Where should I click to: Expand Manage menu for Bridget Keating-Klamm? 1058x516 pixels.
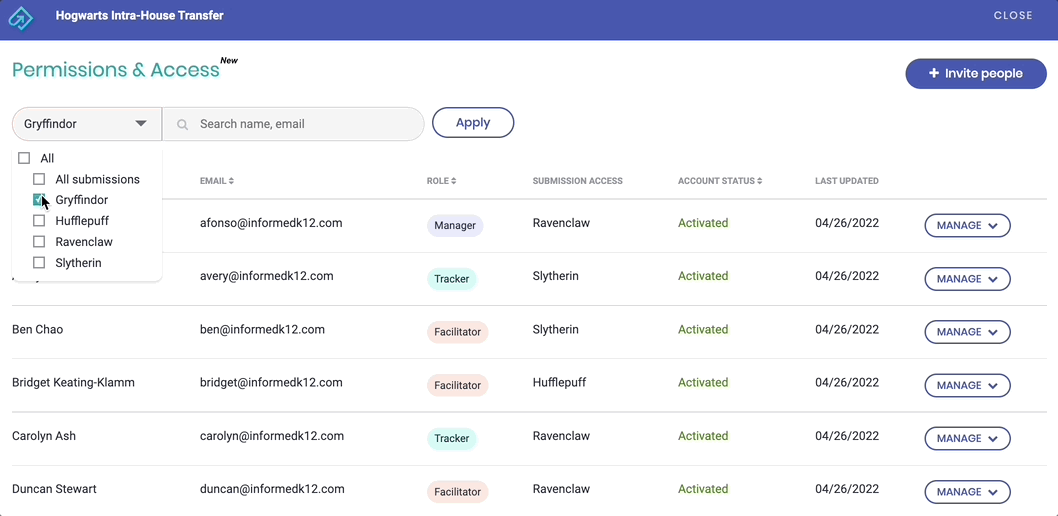point(967,386)
